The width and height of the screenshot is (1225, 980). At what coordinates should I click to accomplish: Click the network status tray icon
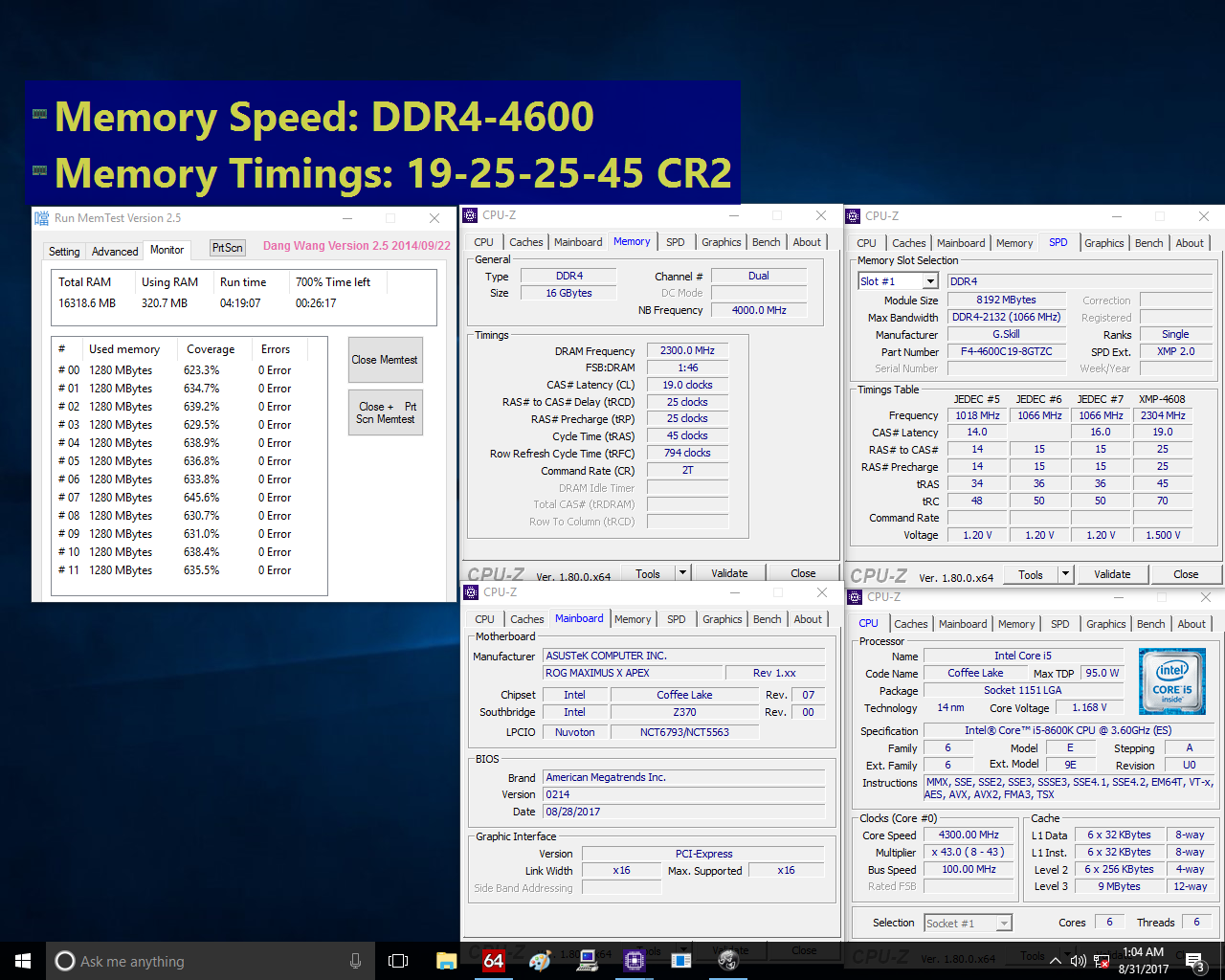tap(1102, 961)
